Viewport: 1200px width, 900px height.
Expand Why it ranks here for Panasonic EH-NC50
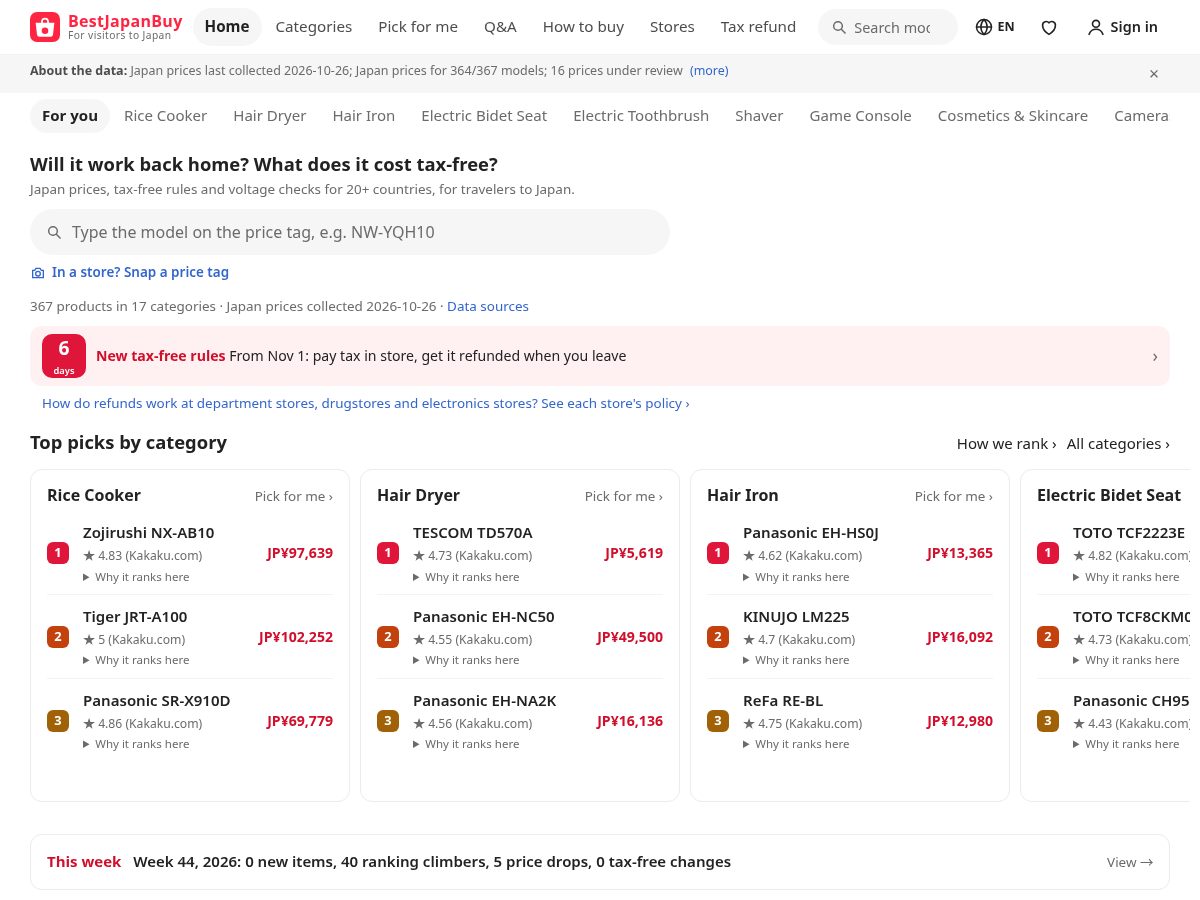[x=466, y=660]
